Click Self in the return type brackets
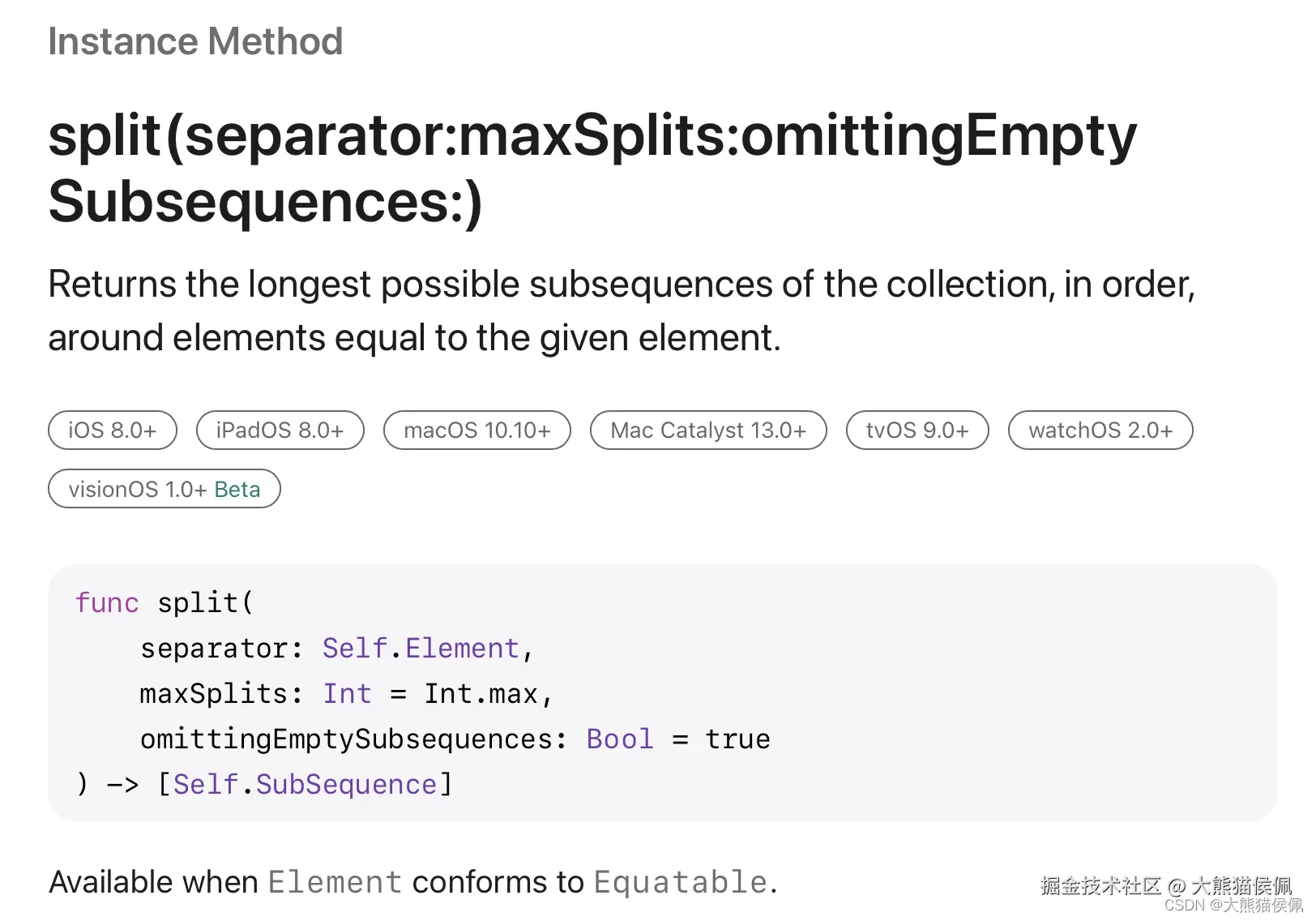 pos(205,785)
